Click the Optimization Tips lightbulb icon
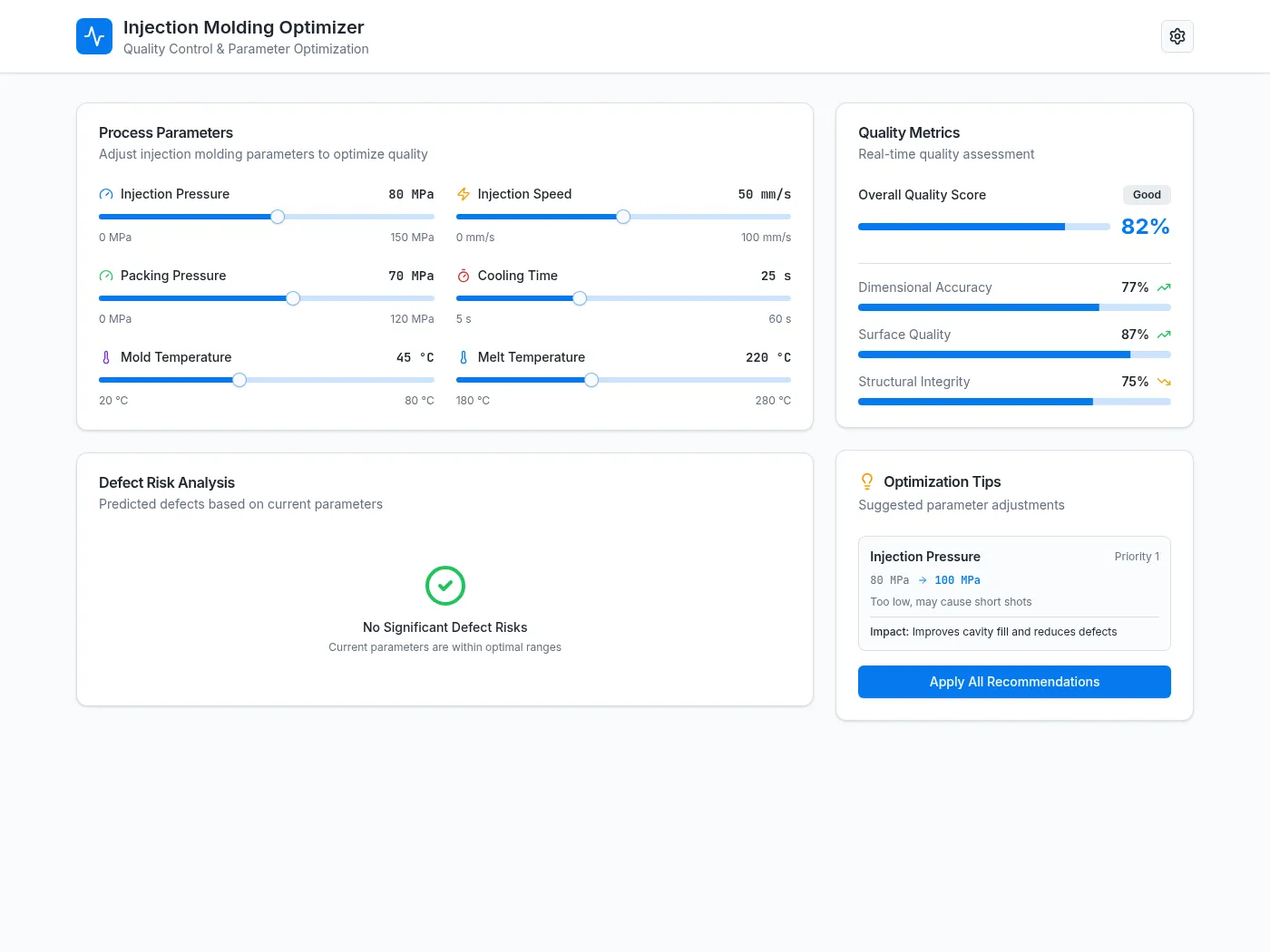 point(867,481)
